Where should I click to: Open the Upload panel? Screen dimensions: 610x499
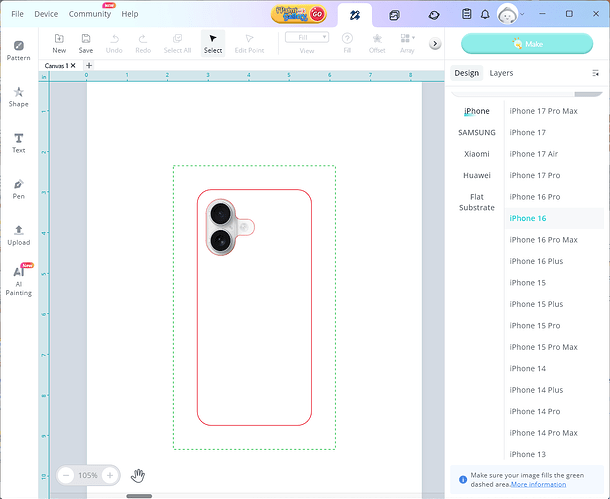point(18,234)
